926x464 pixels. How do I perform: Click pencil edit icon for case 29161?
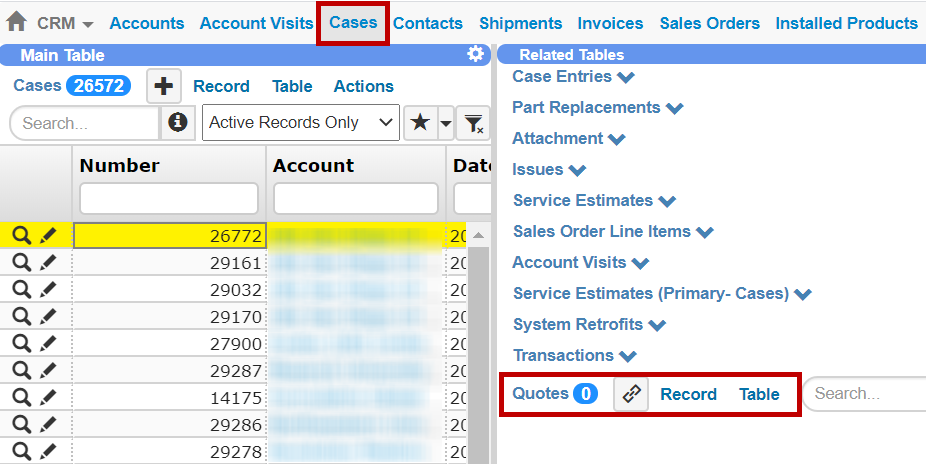pos(48,263)
